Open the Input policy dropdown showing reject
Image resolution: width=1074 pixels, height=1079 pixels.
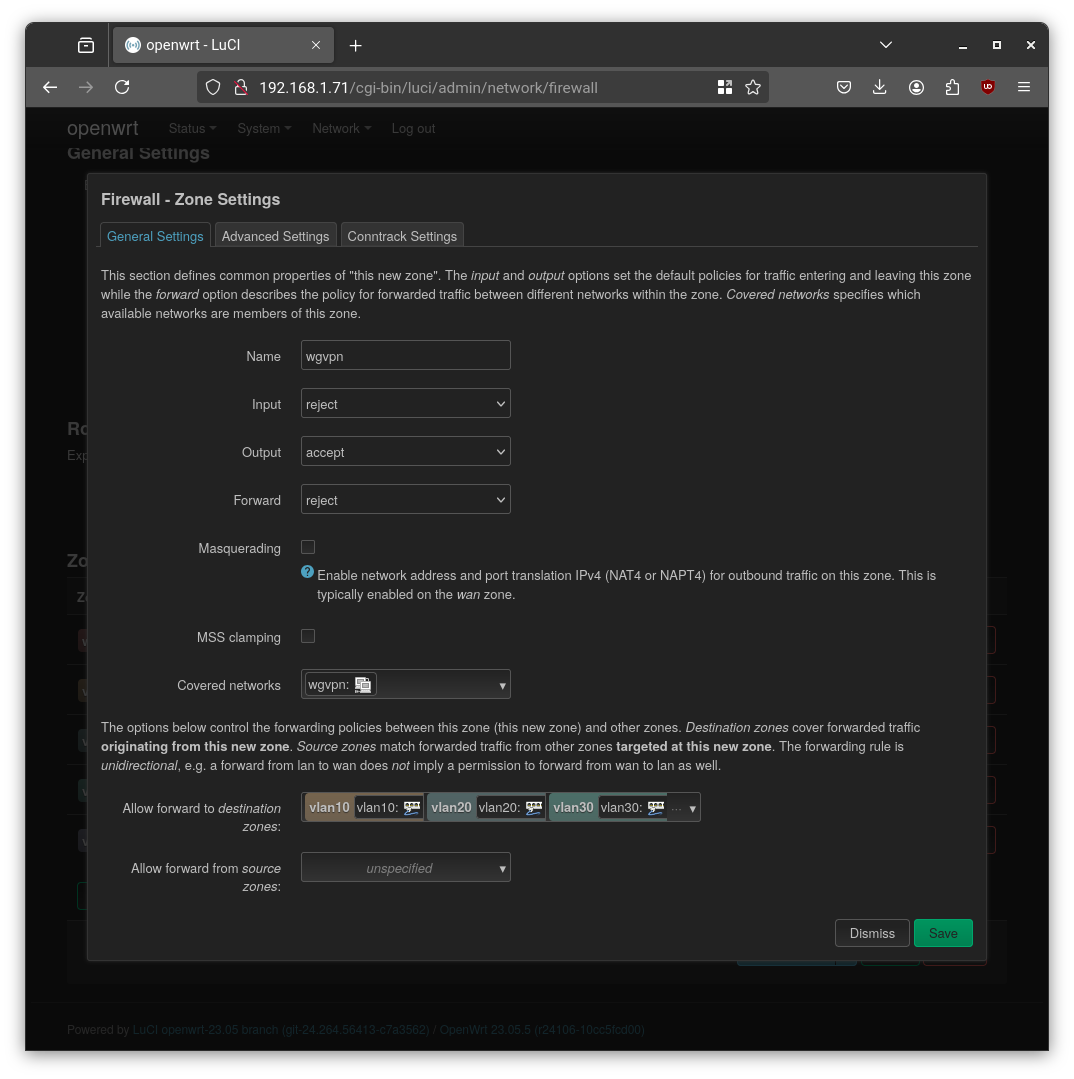(x=405, y=403)
